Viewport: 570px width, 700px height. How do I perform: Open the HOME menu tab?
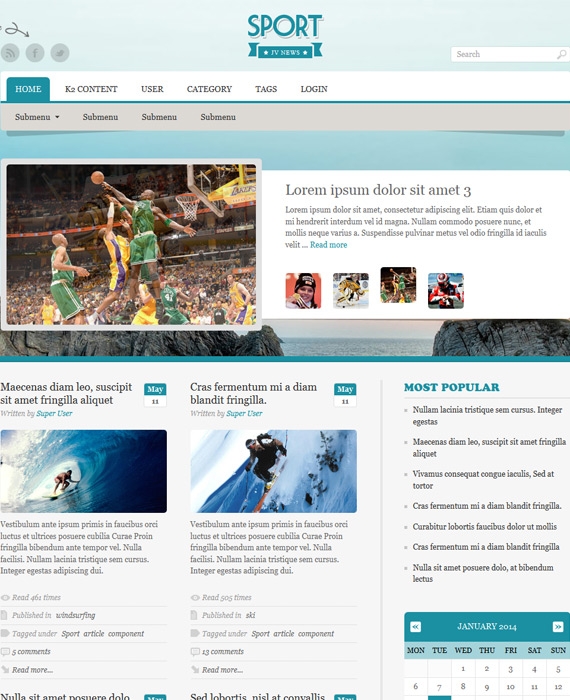(x=28, y=89)
